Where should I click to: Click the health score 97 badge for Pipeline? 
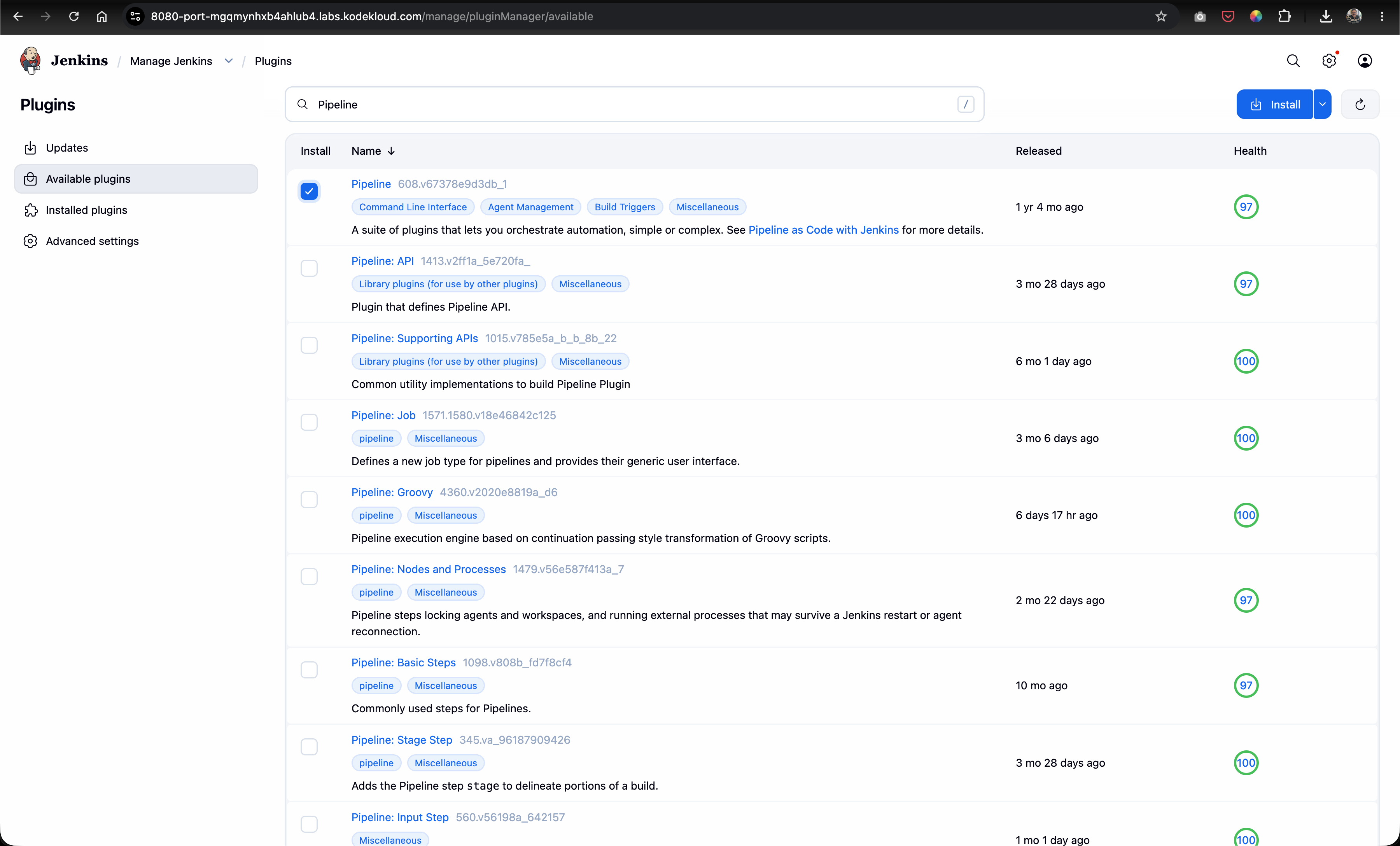coord(1246,207)
